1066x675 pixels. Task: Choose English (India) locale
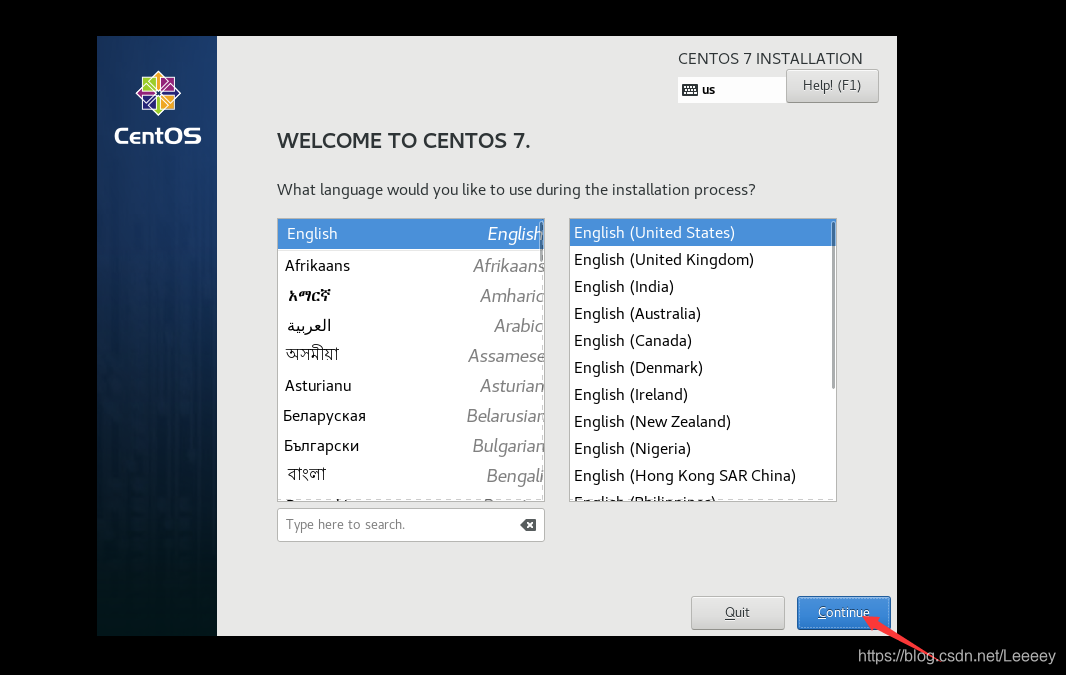[x=700, y=287]
